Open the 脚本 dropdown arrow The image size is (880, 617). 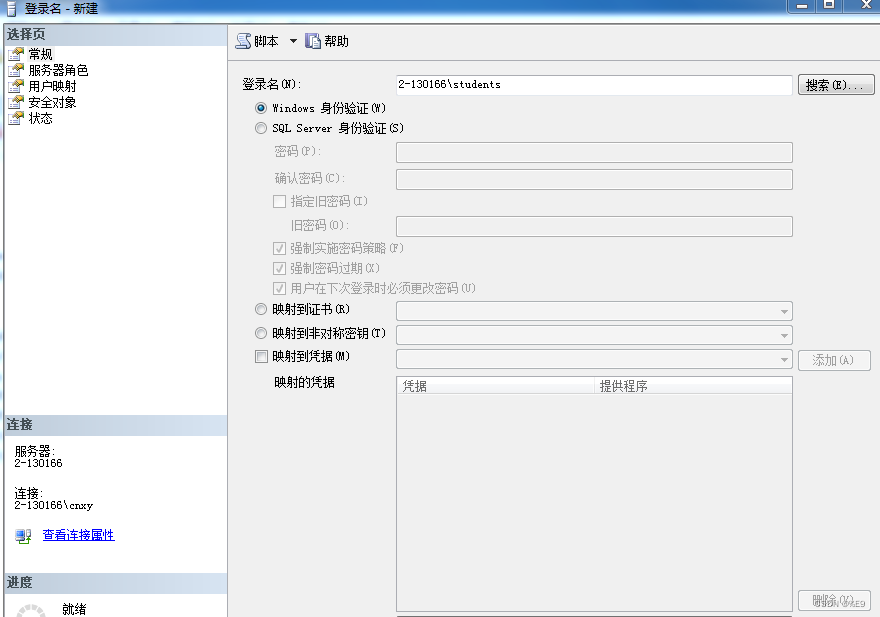pyautogui.click(x=293, y=41)
